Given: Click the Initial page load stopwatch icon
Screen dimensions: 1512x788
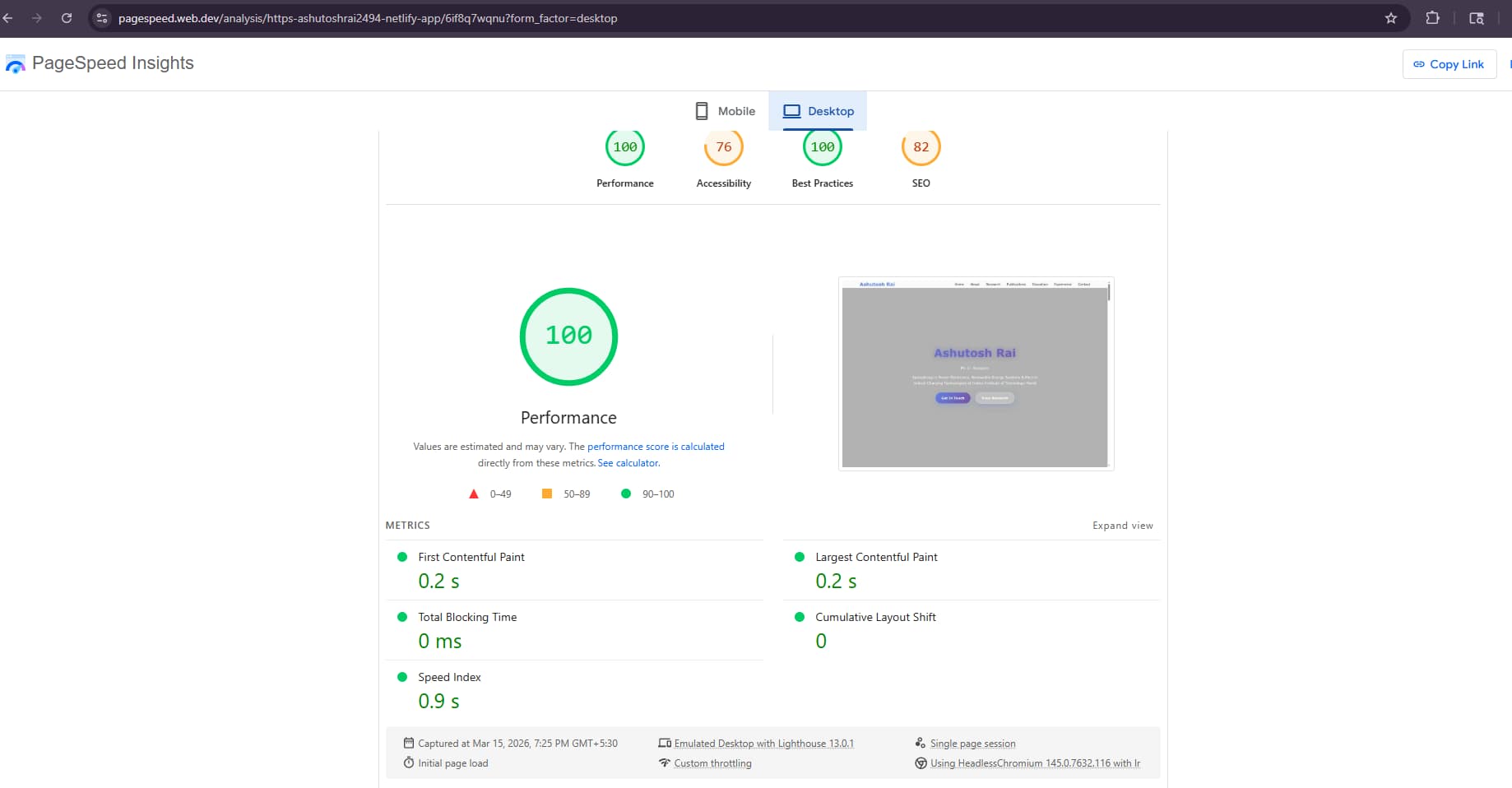Looking at the screenshot, I should (x=409, y=763).
